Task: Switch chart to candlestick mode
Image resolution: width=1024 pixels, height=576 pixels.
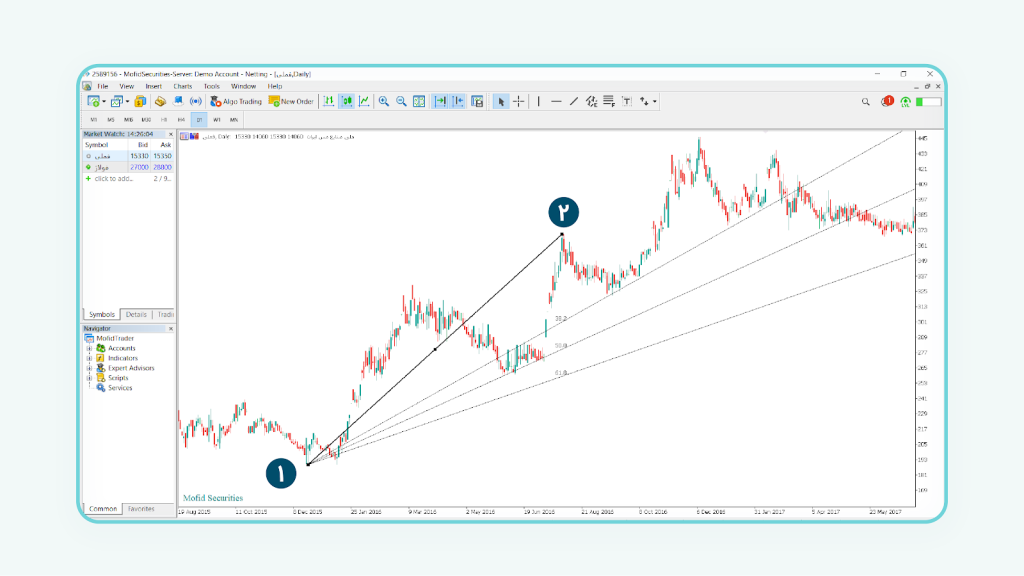Action: click(x=346, y=101)
